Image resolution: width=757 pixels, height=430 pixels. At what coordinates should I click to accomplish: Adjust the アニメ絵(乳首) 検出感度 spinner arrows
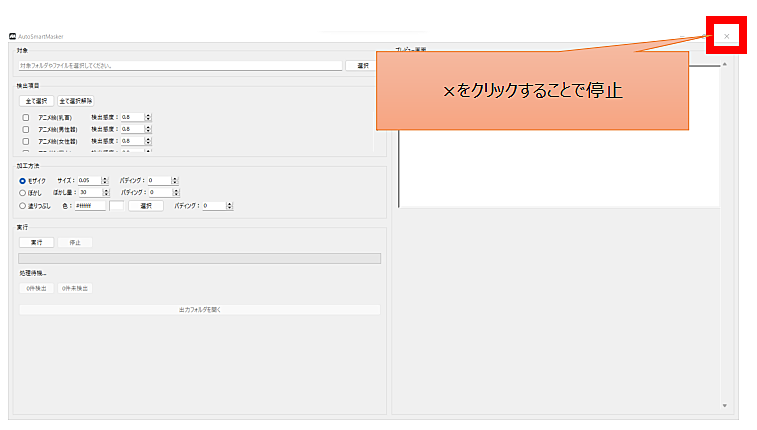pos(148,117)
